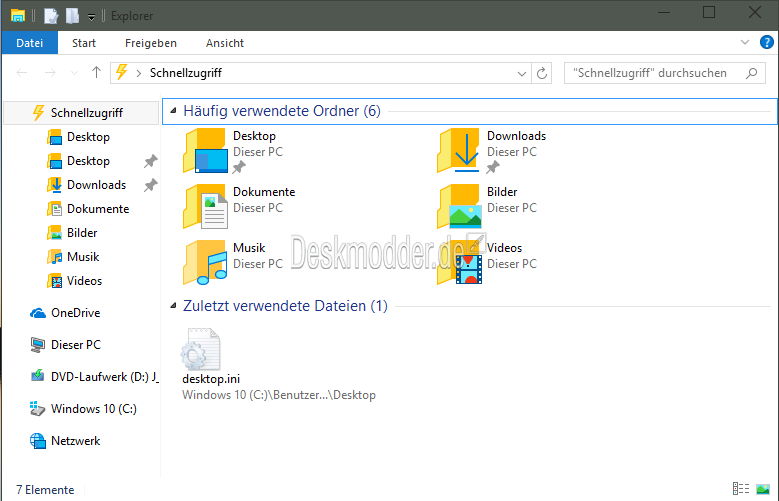Go forward with the right arrow
This screenshot has height=501, width=779.
(50, 73)
